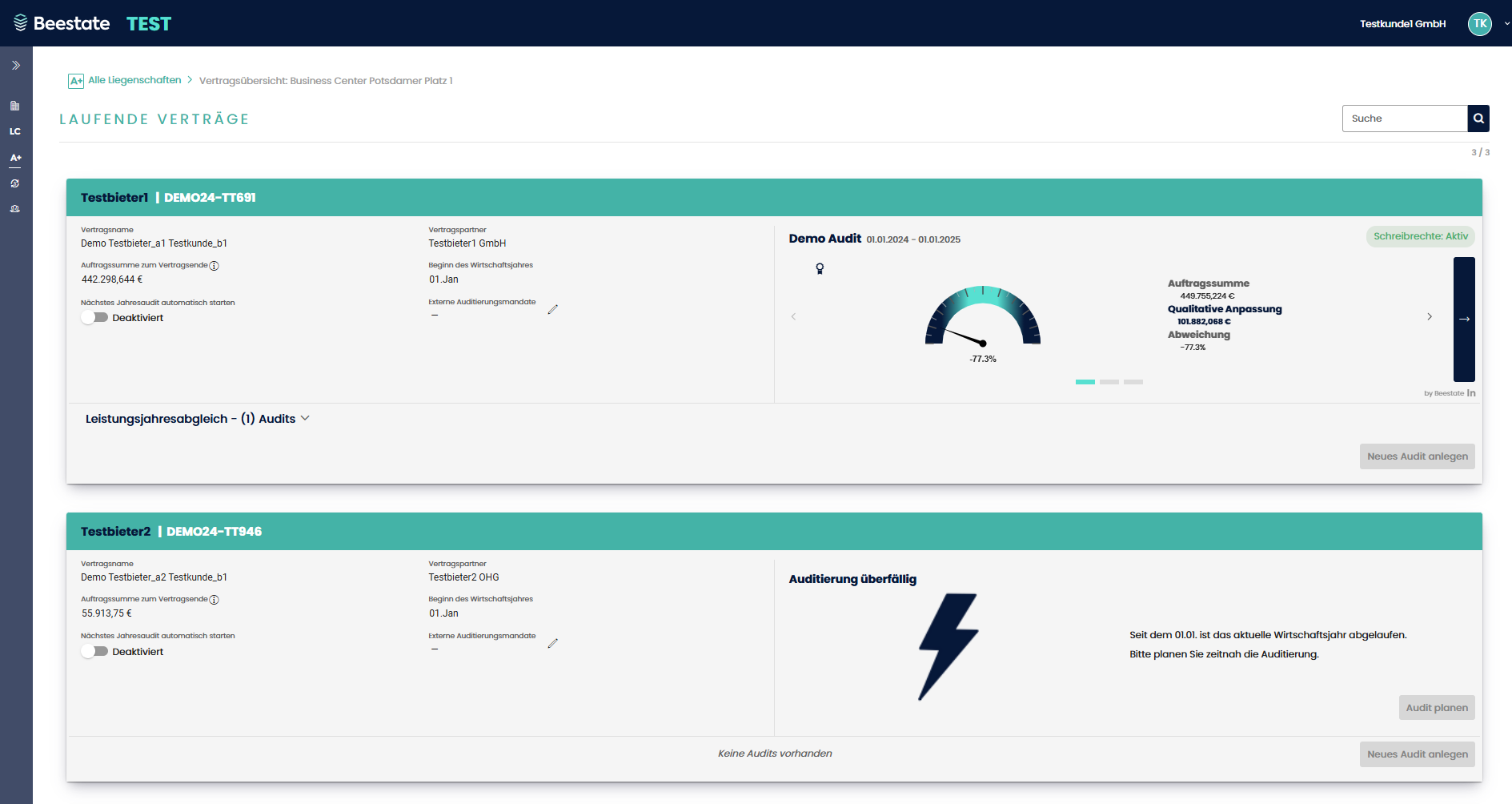1512x804 pixels.
Task: Open the user group icon in sidebar
Action: pos(15,209)
